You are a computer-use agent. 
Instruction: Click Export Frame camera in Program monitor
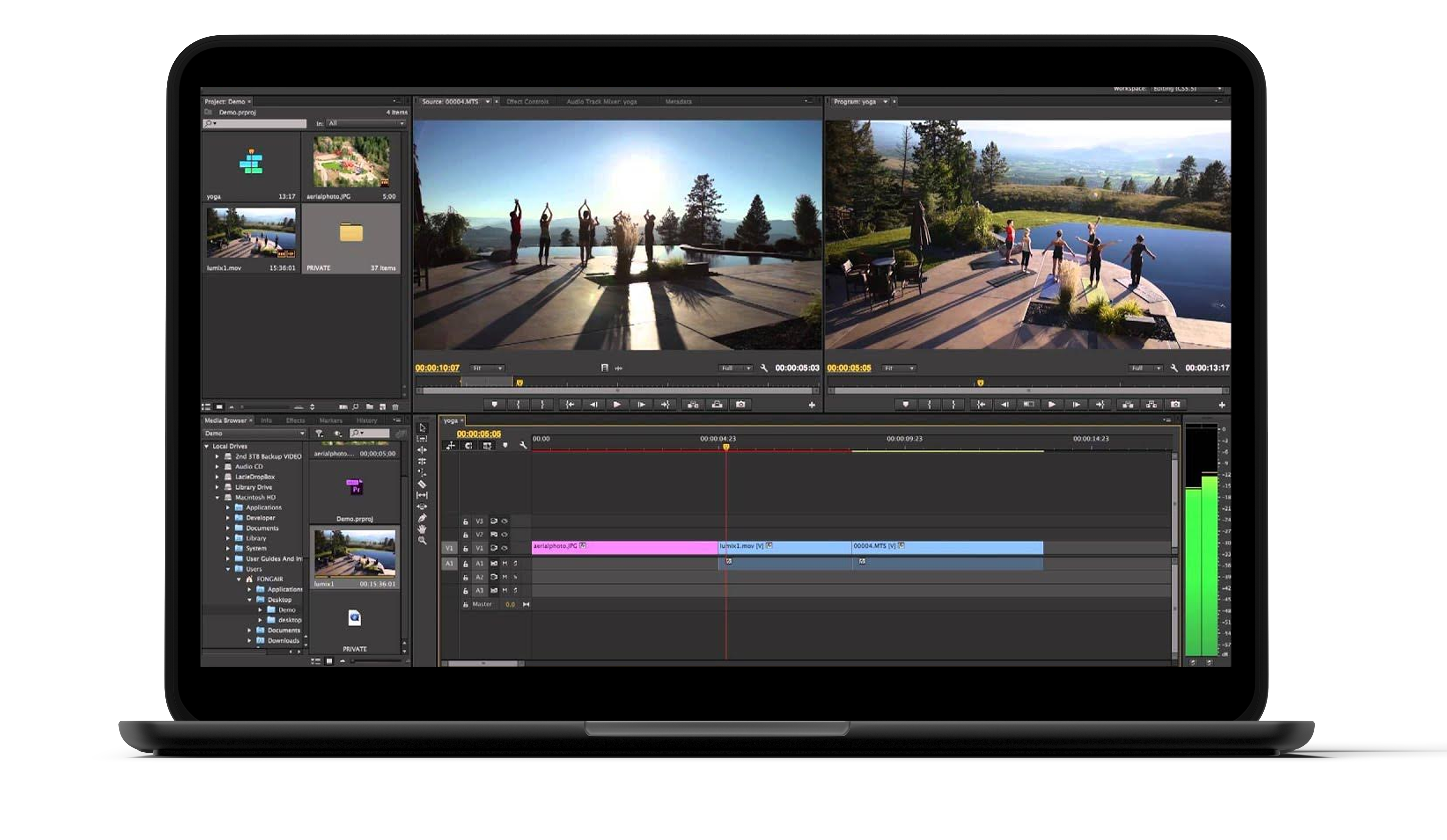1175,405
